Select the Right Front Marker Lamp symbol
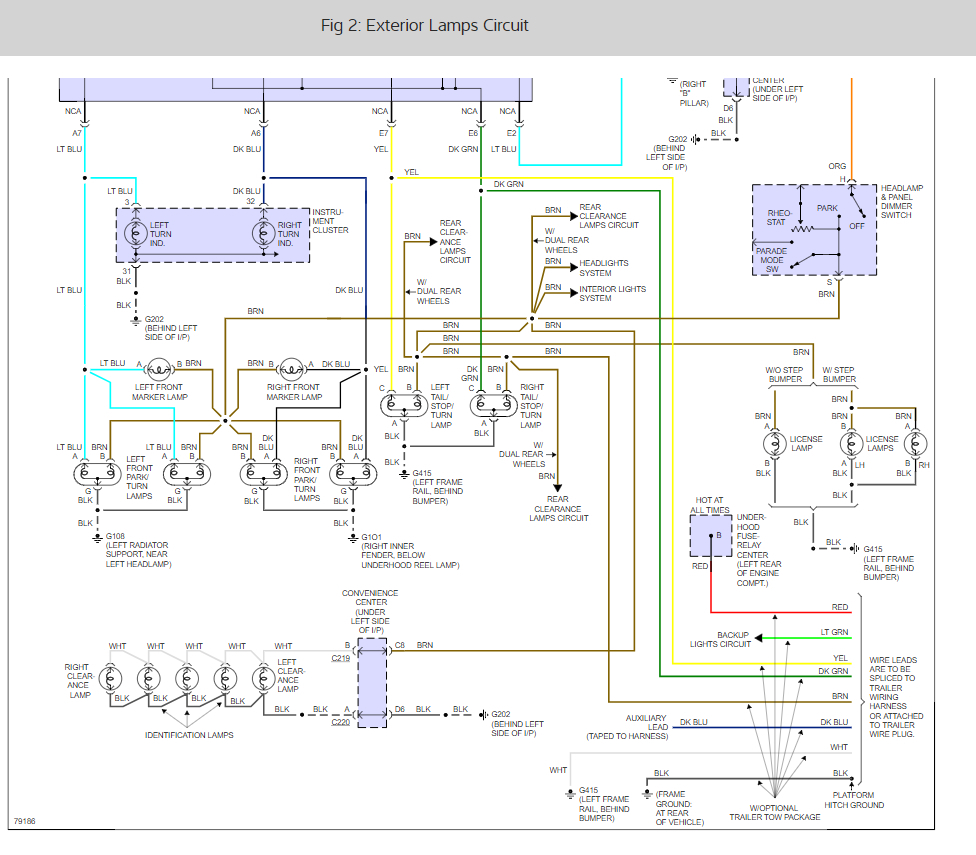Screen dimensions: 976x855 291,368
